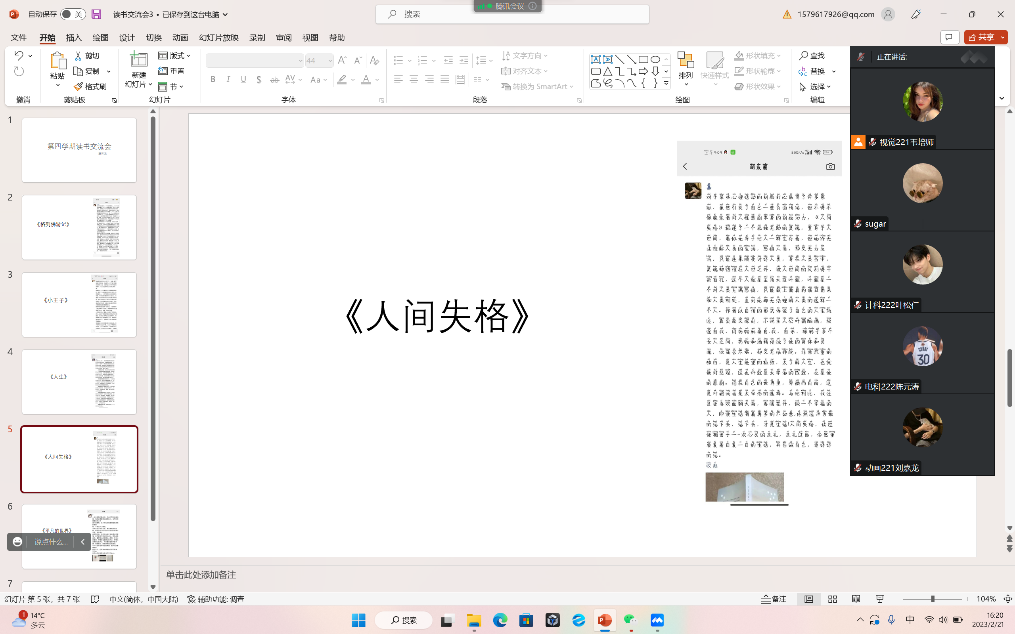Viewport: 1015px width, 634px height.
Task: Adjust the zoom slider in status bar
Action: tap(932, 599)
